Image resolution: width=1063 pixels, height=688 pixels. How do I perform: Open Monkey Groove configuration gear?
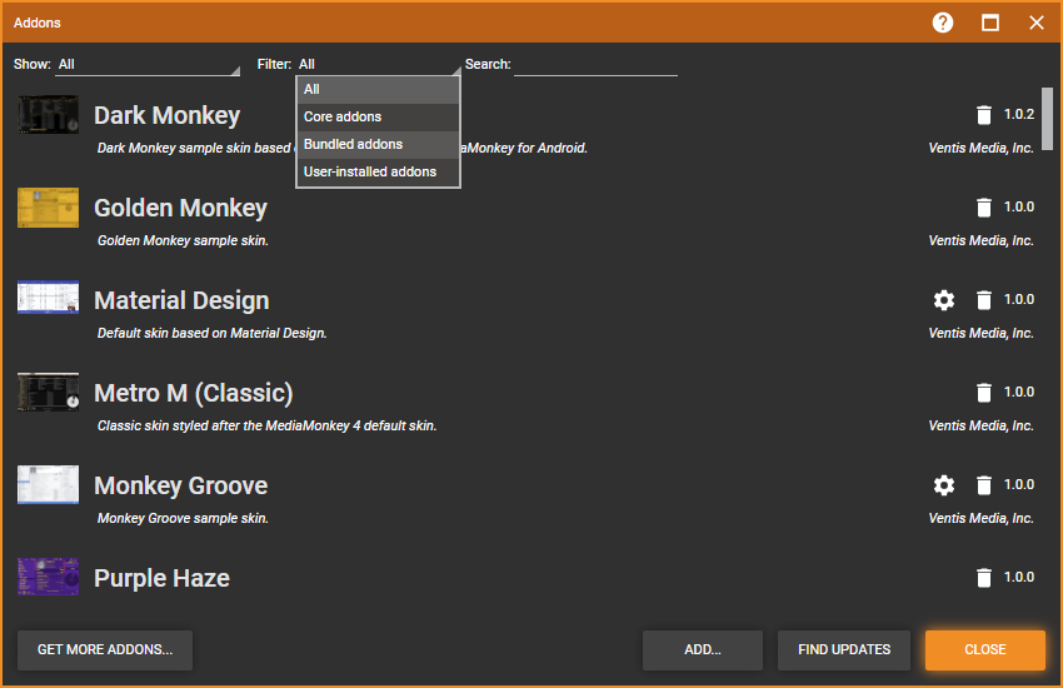tap(944, 485)
